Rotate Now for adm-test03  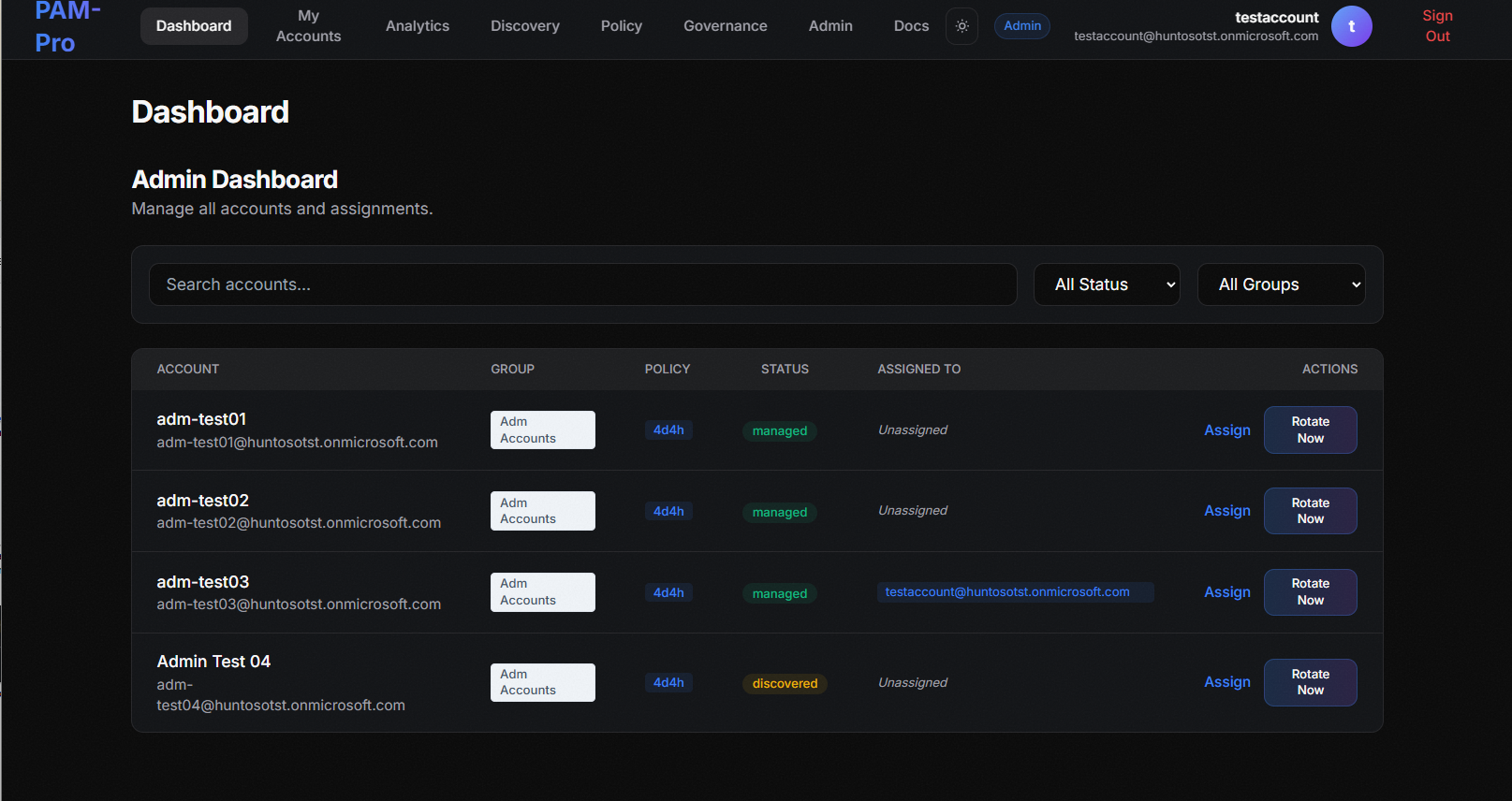pyautogui.click(x=1310, y=592)
